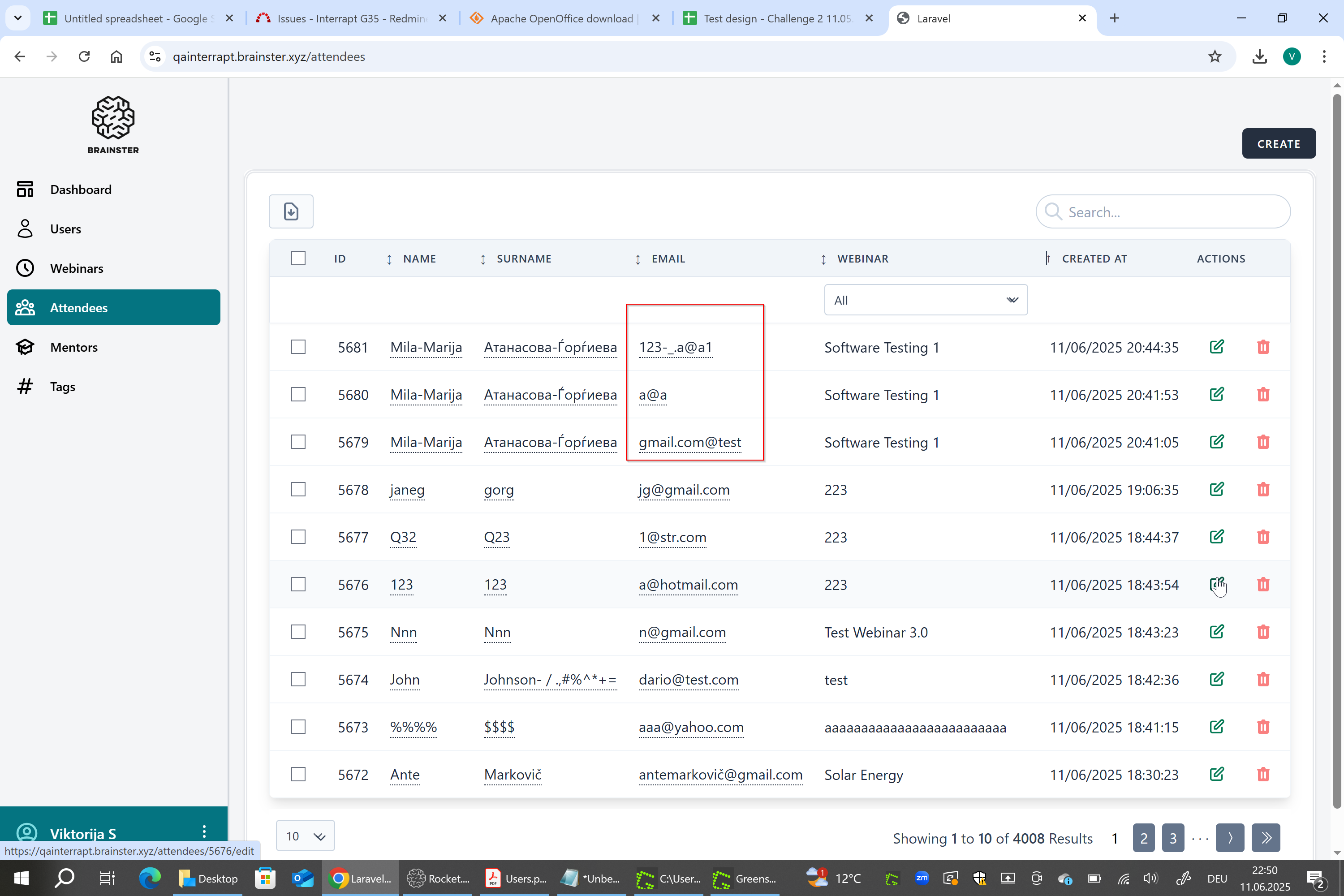
Task: Toggle the select-all checkbox in the table header
Action: [298, 258]
